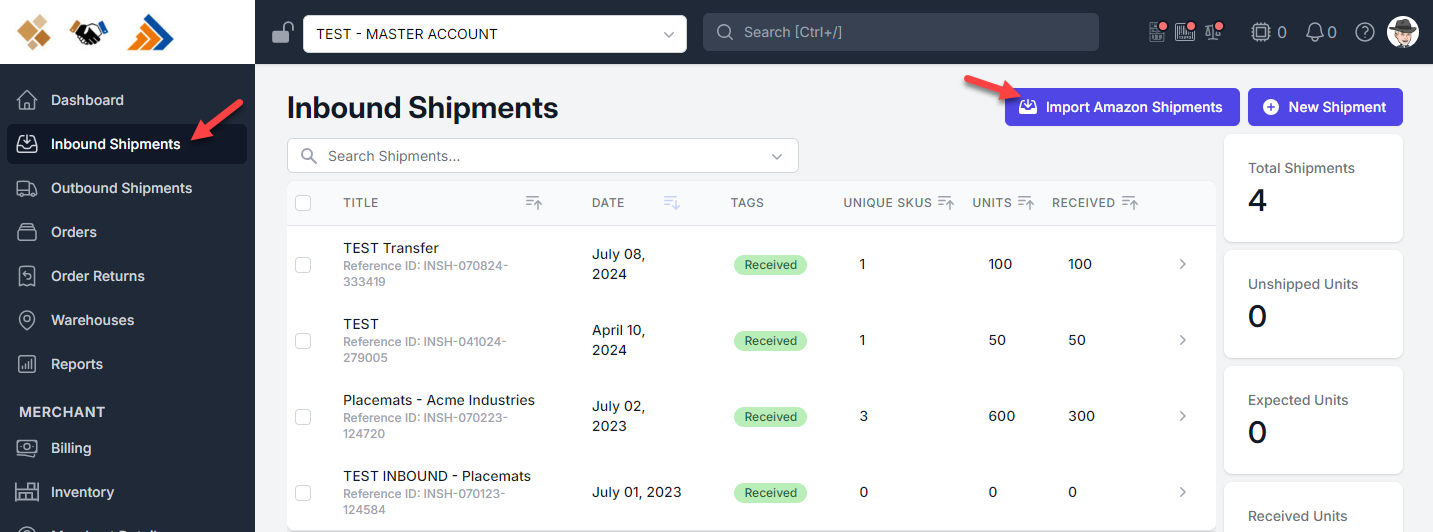Viewport: 1433px width, 532px height.
Task: Sort by Unique SKUs column icon
Action: click(x=946, y=203)
